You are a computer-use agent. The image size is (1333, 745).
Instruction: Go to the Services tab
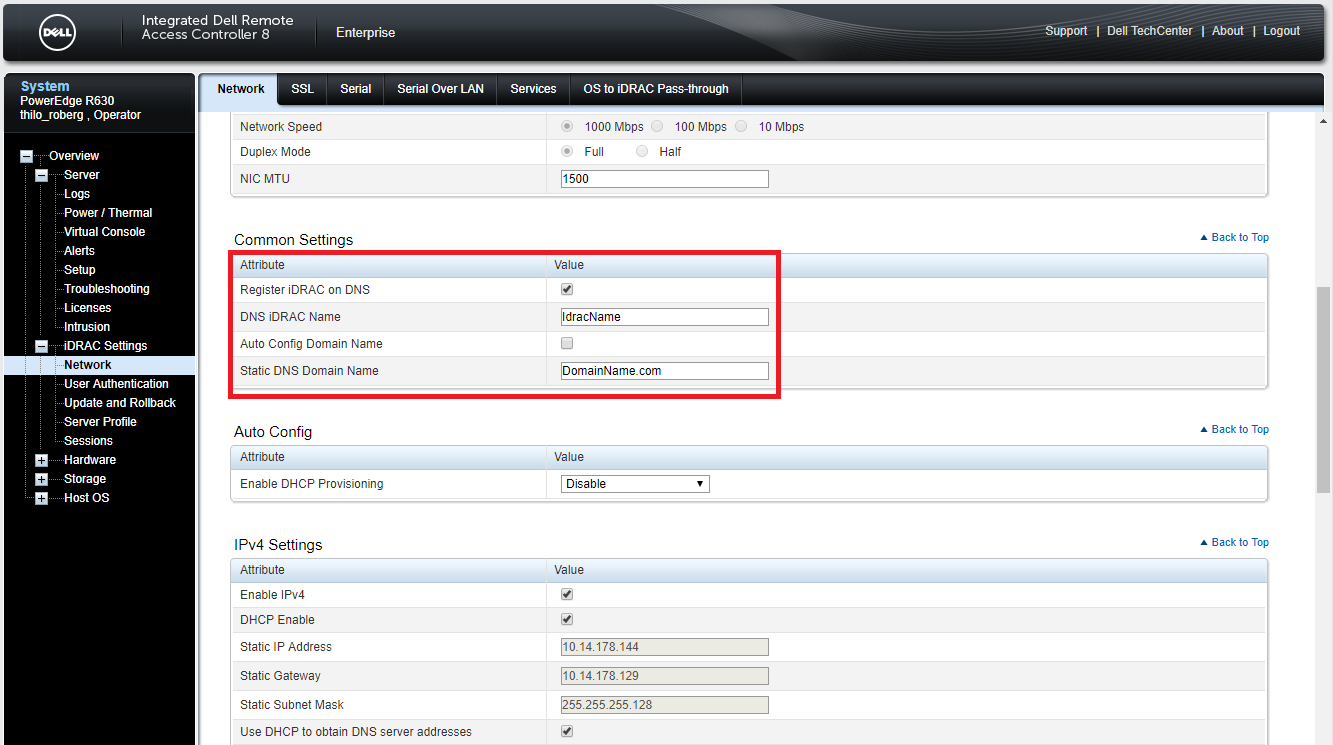click(x=533, y=89)
